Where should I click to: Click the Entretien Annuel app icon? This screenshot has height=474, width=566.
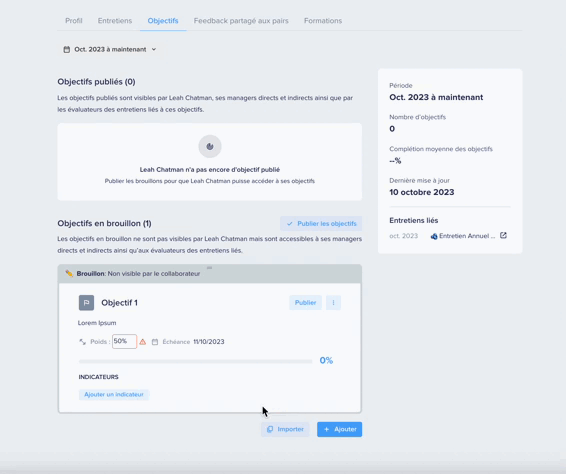point(434,236)
